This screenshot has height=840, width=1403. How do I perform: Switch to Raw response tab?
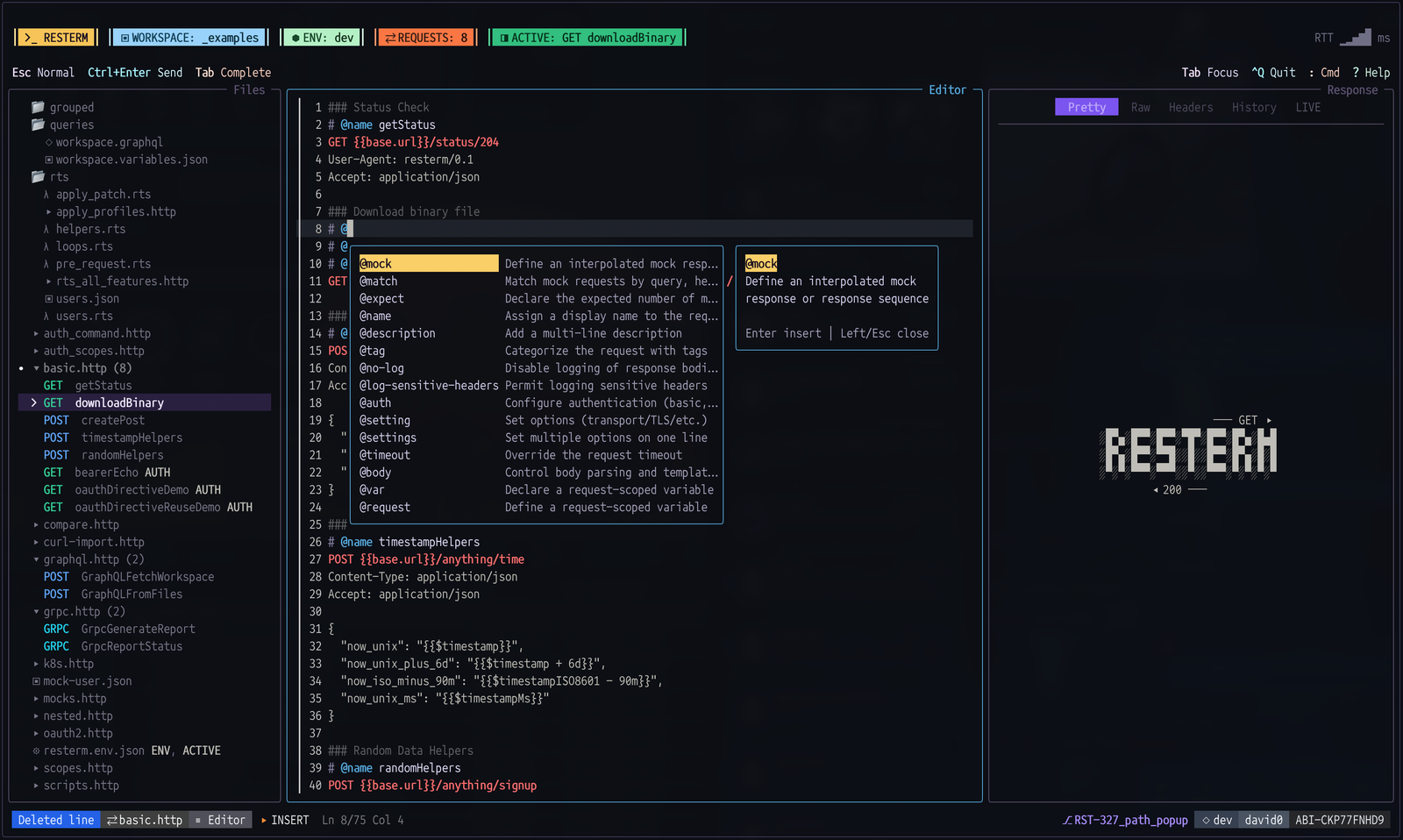(x=1140, y=107)
